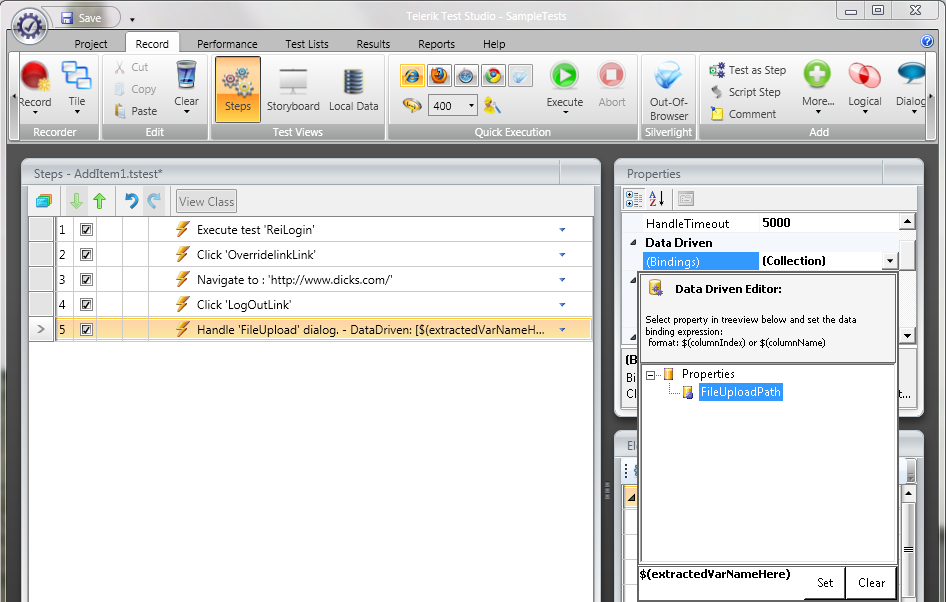946x602 pixels.
Task: Toggle checkbox for step 1 ReiLogin
Action: [86, 230]
